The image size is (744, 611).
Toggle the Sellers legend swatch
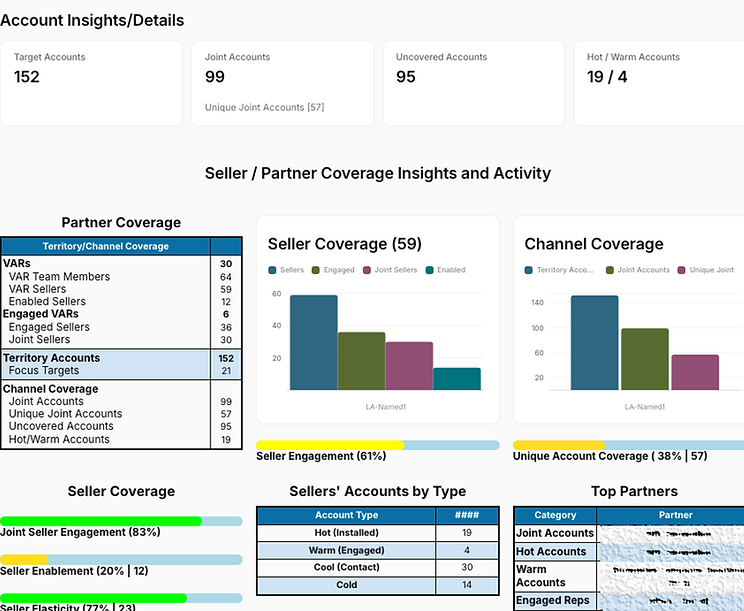272,270
